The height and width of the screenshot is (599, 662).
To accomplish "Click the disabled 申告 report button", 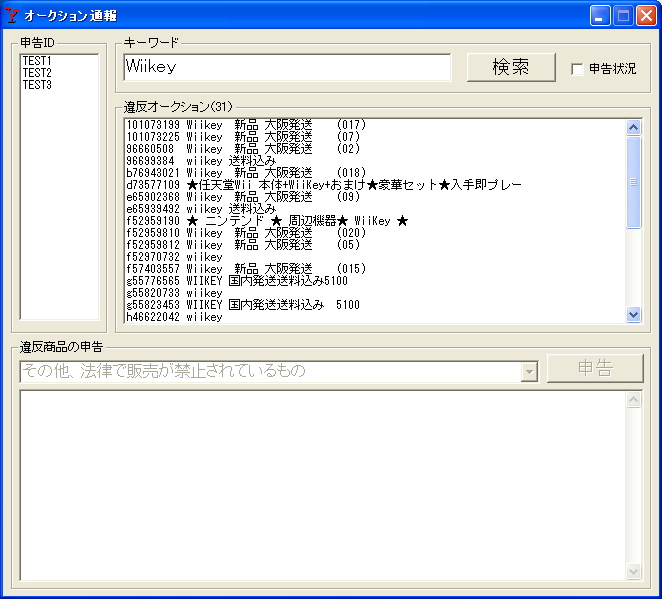I will tap(595, 368).
